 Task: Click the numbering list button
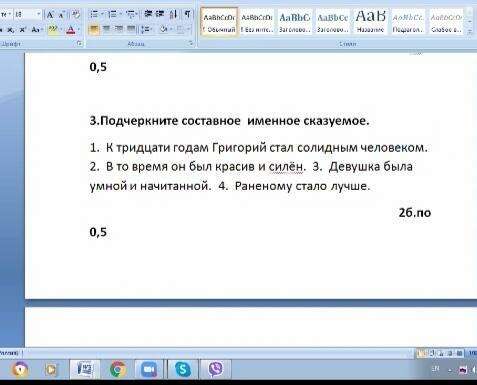(x=113, y=14)
